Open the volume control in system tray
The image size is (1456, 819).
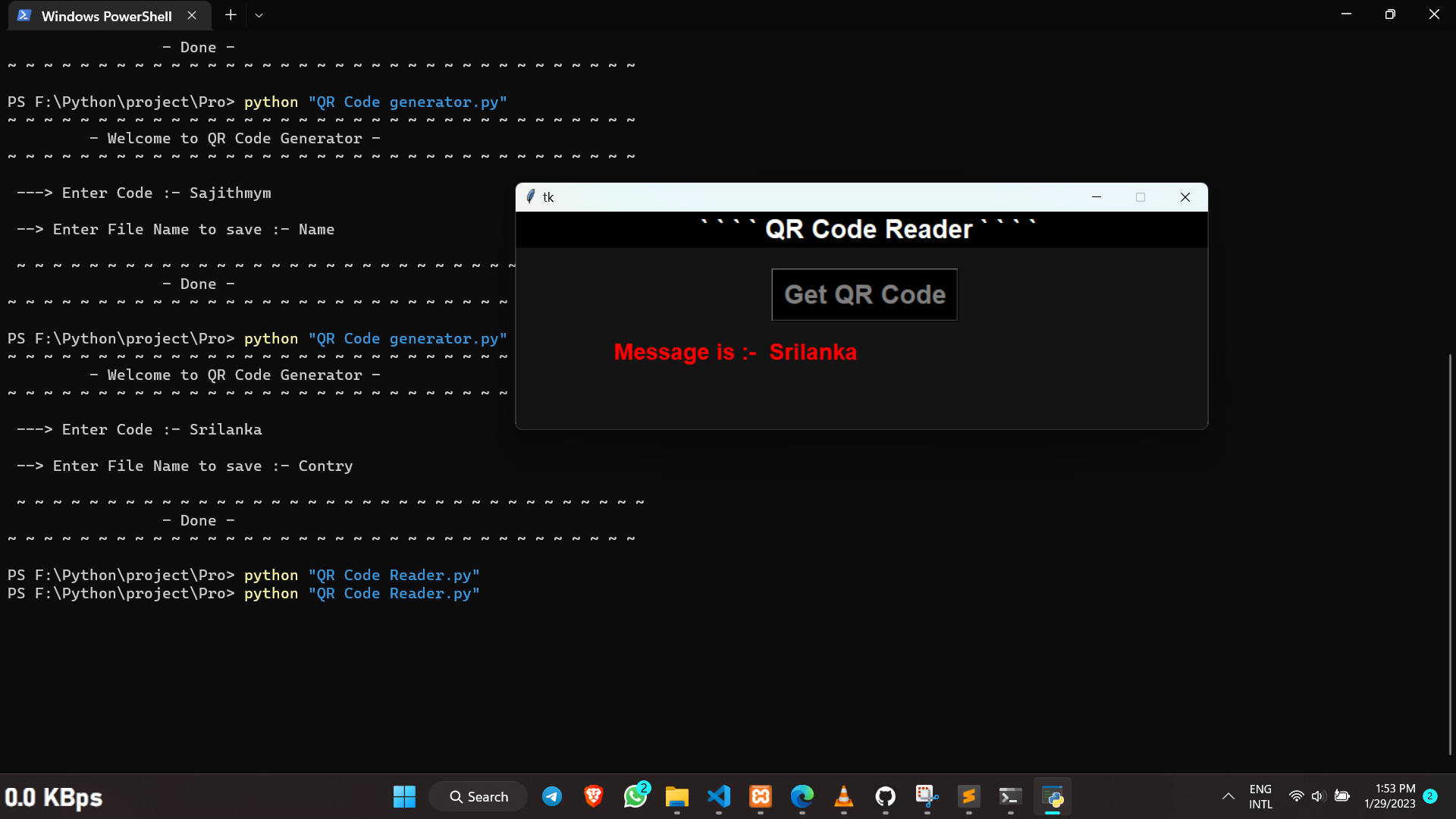(1318, 796)
